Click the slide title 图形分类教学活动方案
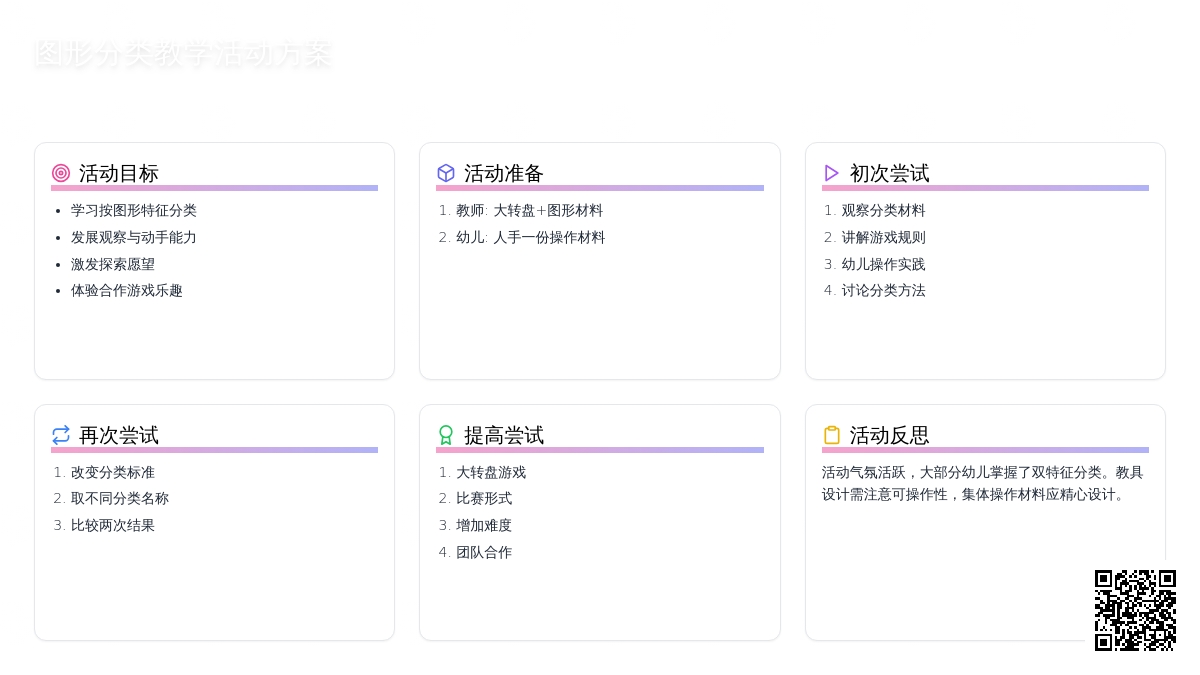This screenshot has width=1200, height=675. point(183,54)
